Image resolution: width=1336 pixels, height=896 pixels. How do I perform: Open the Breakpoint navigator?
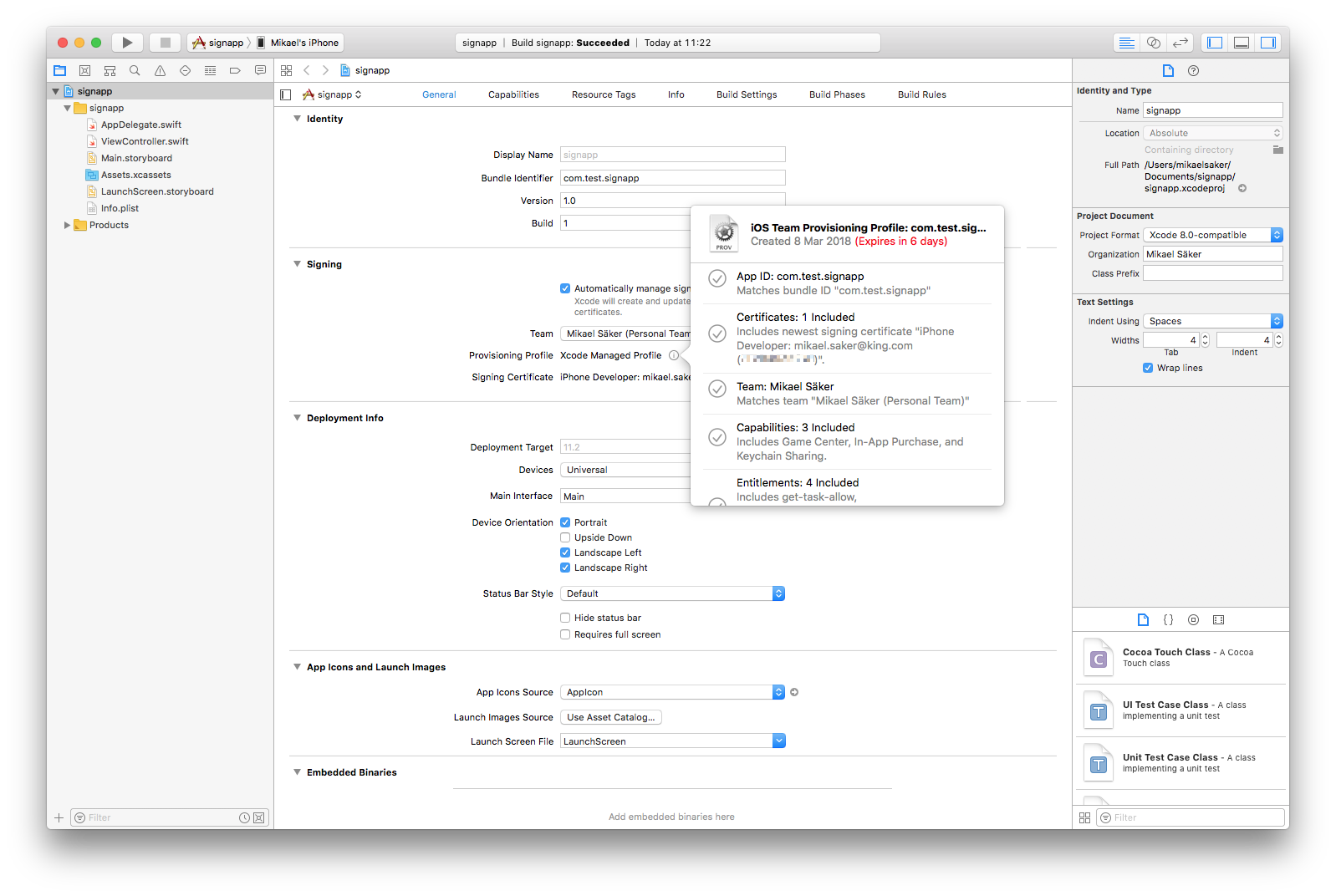(235, 71)
